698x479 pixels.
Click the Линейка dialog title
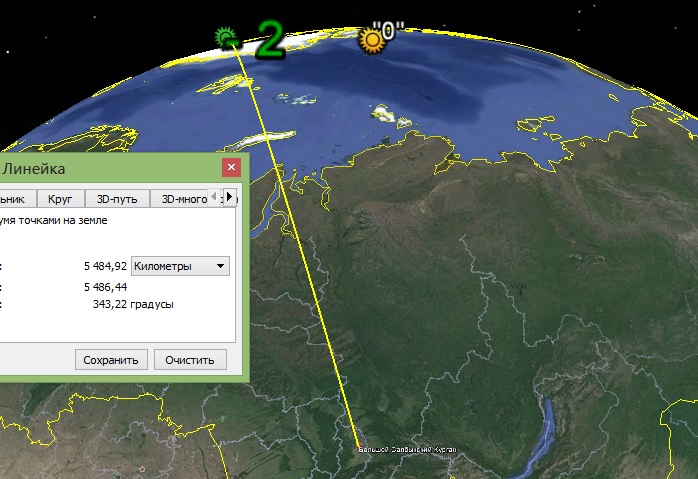click(34, 169)
